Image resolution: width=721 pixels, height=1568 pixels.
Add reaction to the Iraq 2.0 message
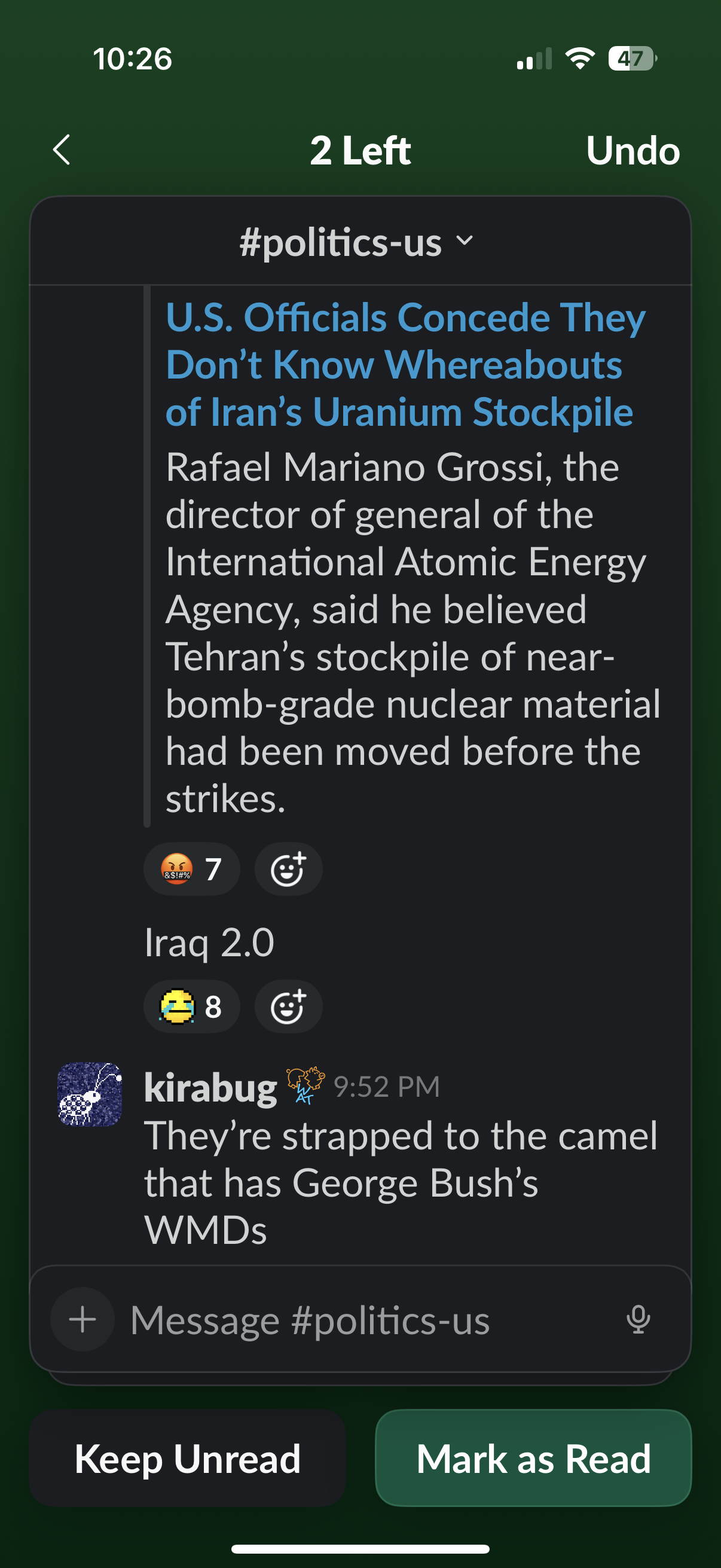tap(288, 1006)
